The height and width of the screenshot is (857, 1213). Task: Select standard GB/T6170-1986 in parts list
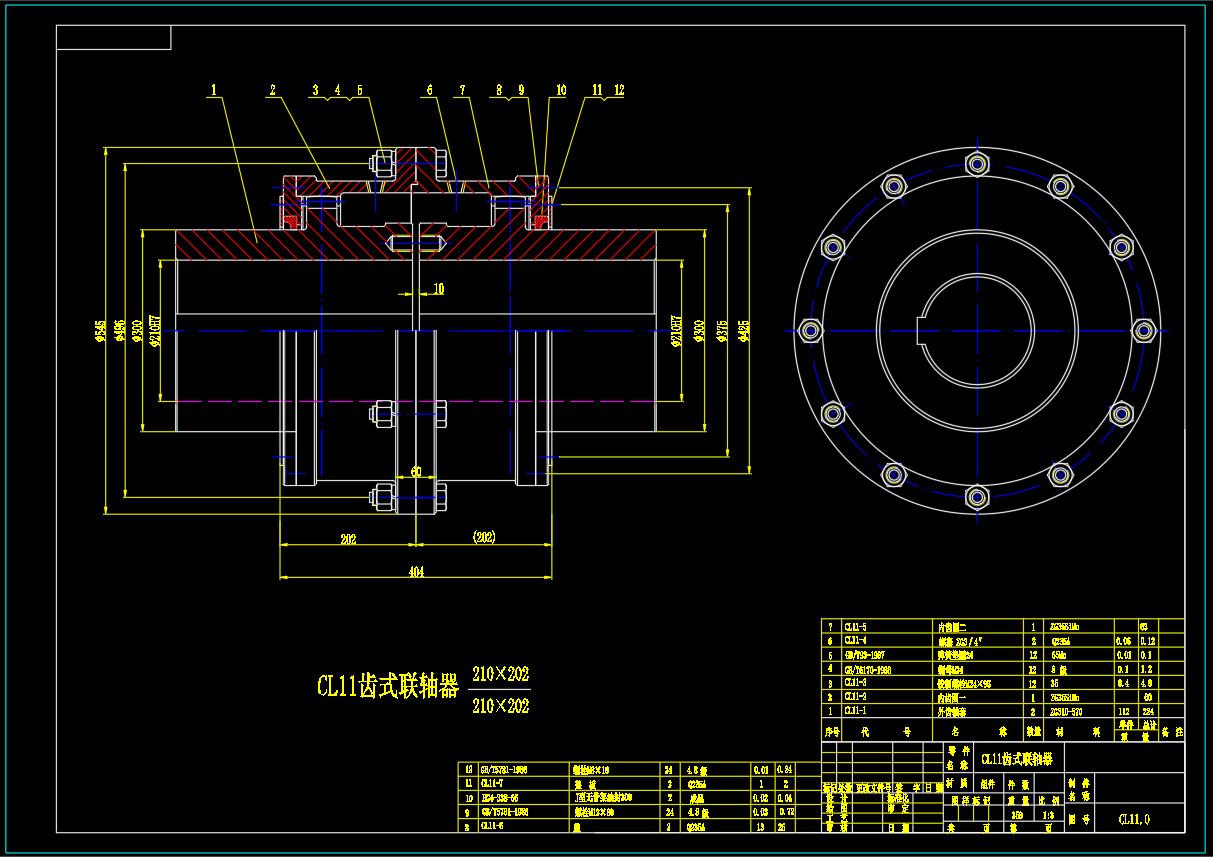tap(866, 668)
